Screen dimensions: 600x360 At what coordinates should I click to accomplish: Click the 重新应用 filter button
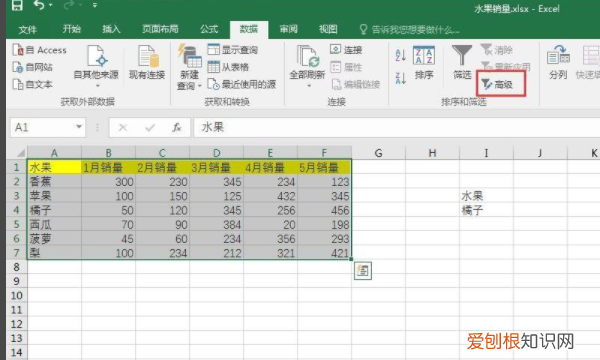(506, 67)
